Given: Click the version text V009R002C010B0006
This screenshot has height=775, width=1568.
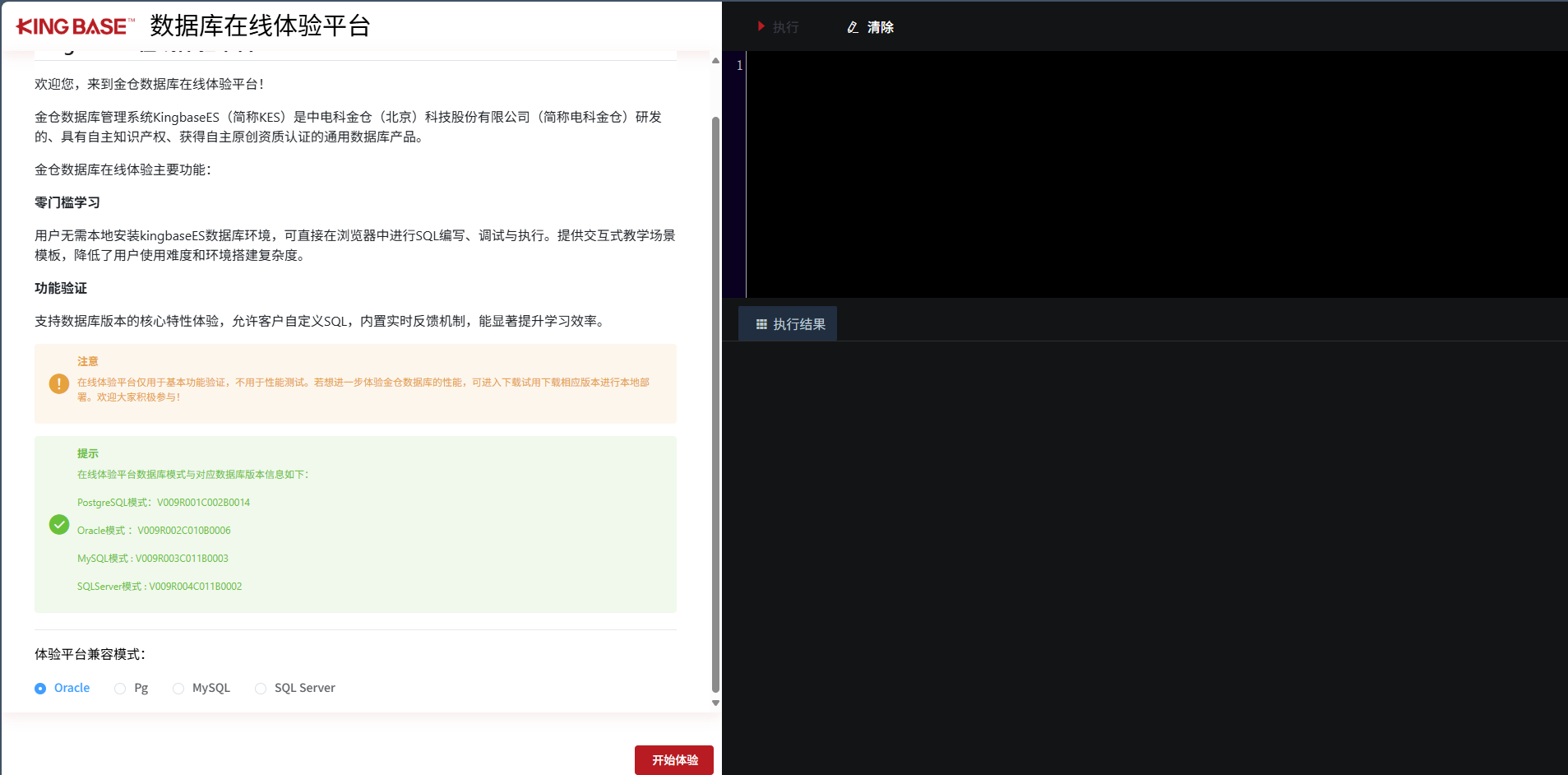Looking at the screenshot, I should 184,530.
